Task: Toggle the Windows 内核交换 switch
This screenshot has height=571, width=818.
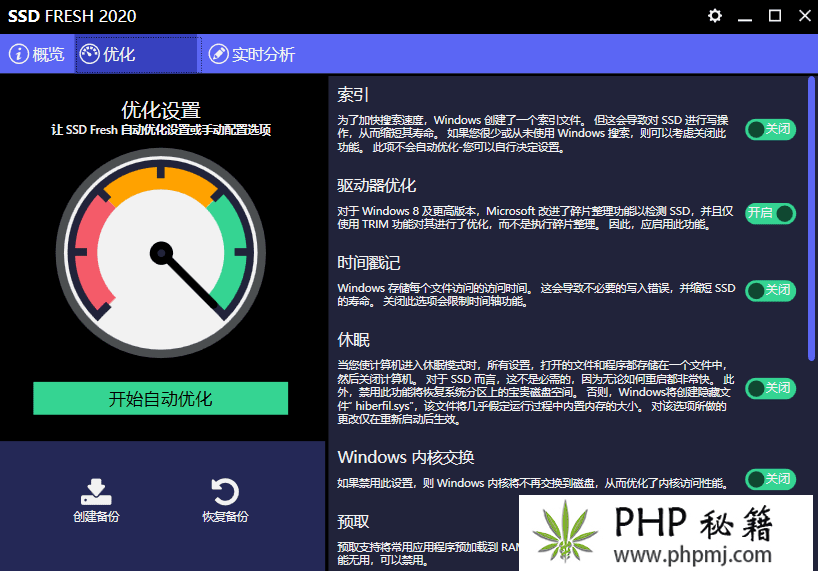Action: 771,479
